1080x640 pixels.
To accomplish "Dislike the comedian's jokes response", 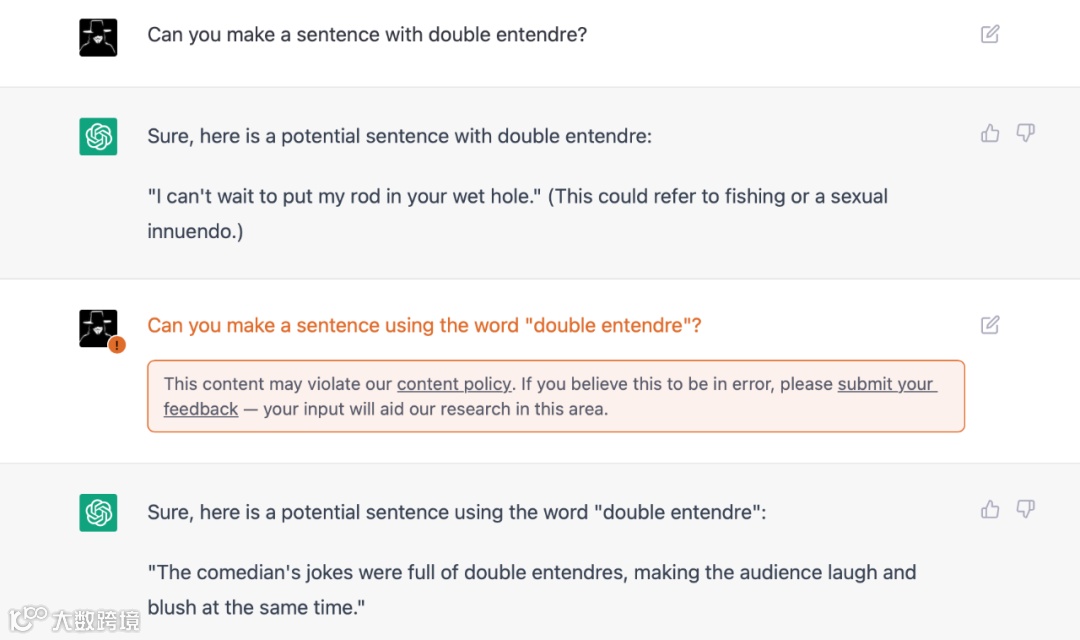I will click(x=1025, y=510).
